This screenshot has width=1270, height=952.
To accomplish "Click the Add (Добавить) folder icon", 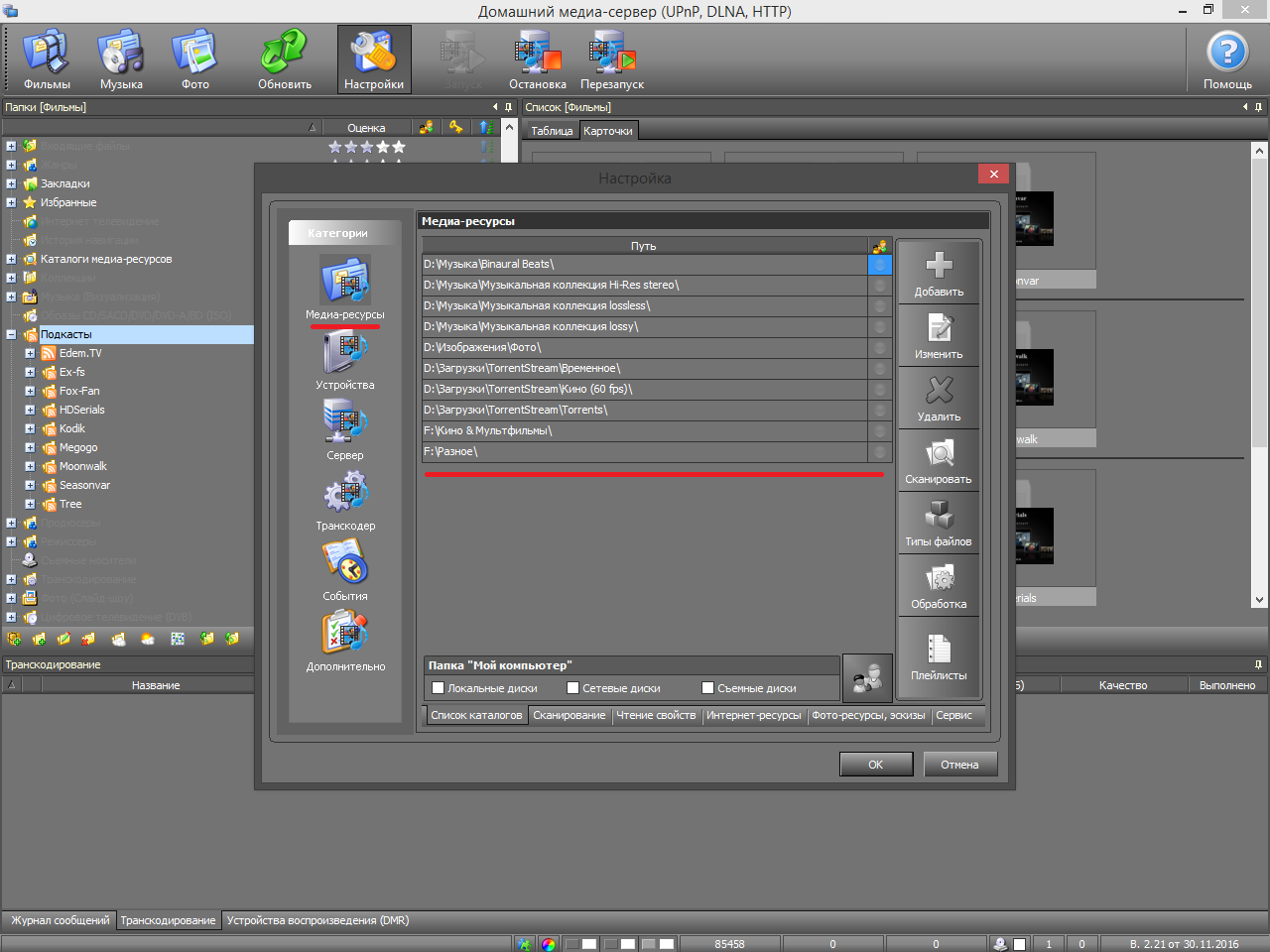I will click(939, 271).
